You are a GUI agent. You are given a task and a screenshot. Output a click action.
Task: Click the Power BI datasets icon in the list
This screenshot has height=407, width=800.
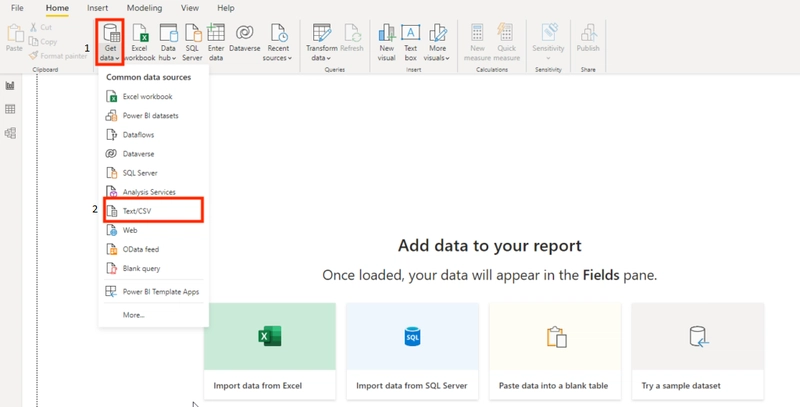(x=111, y=116)
